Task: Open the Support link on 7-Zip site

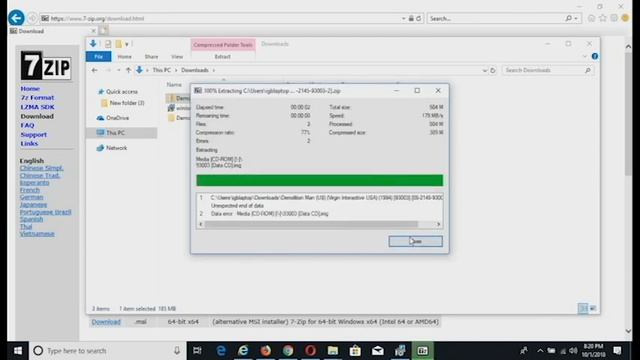Action: [33, 134]
